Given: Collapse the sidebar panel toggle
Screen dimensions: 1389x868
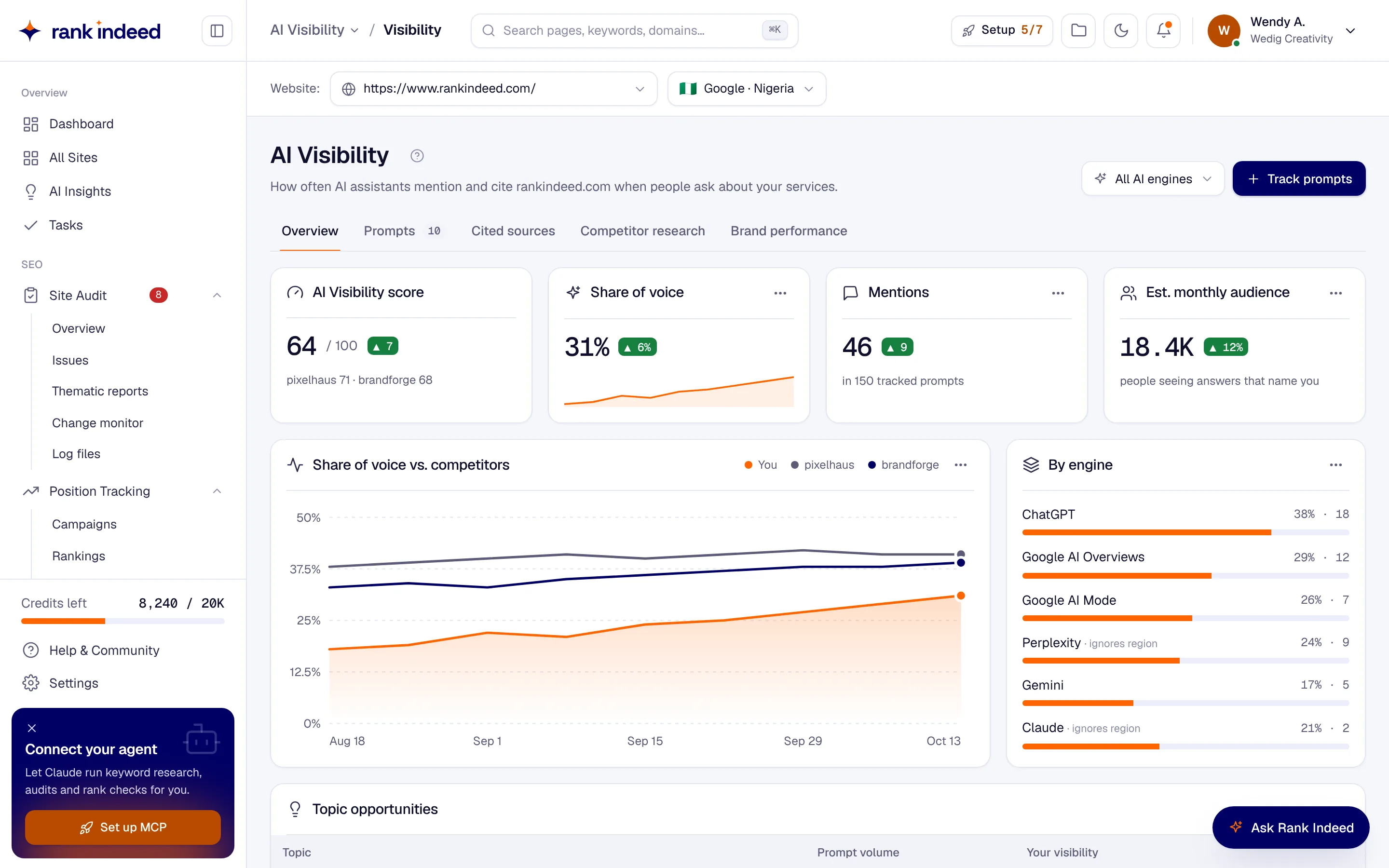Looking at the screenshot, I should coord(217,30).
